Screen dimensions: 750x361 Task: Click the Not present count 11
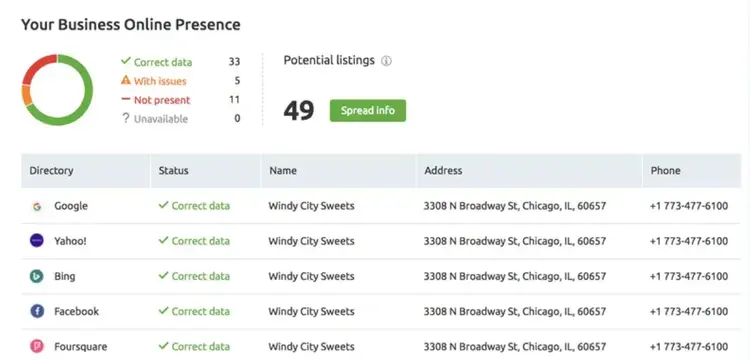[234, 99]
